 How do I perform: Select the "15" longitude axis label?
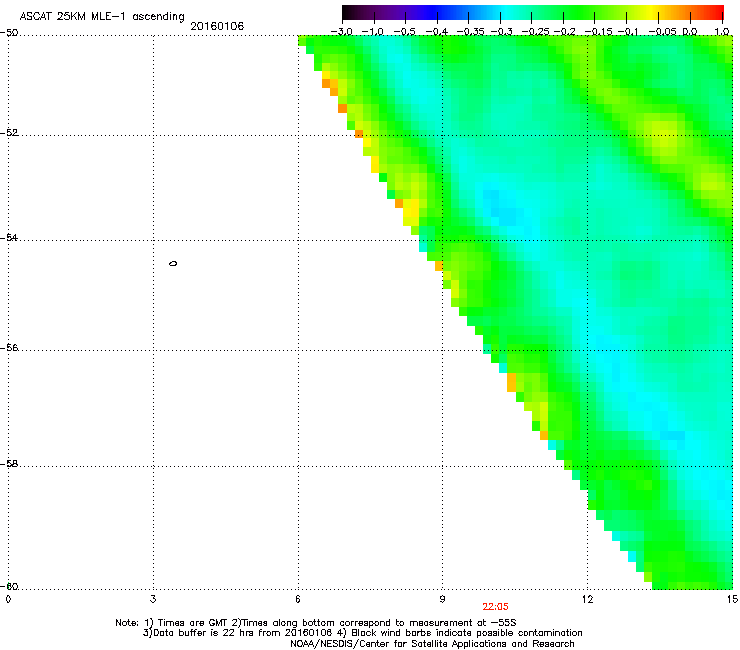pos(732,599)
